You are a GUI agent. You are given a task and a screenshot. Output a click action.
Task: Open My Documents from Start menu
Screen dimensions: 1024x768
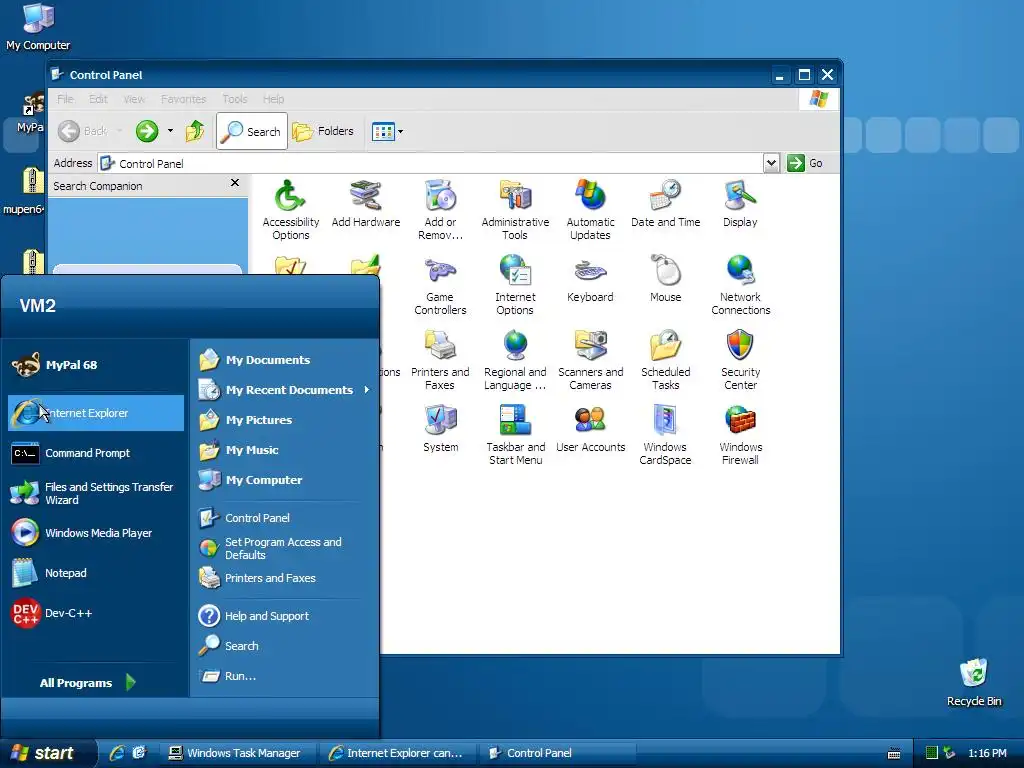tap(285, 360)
